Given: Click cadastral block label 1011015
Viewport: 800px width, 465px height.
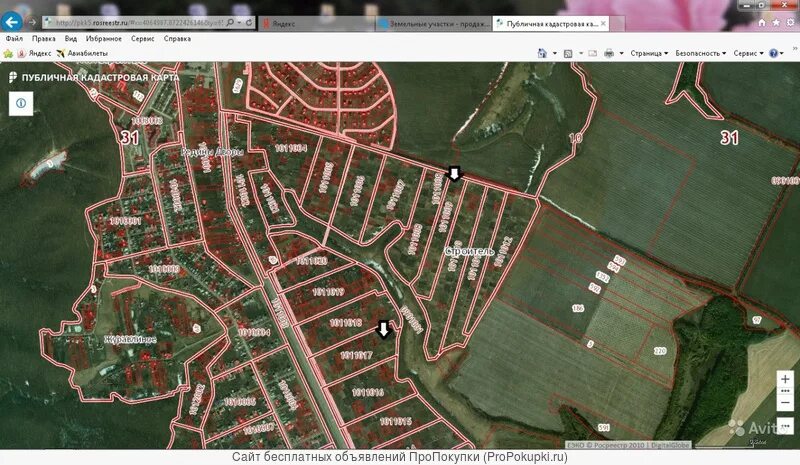Looking at the screenshot, I should [395, 421].
